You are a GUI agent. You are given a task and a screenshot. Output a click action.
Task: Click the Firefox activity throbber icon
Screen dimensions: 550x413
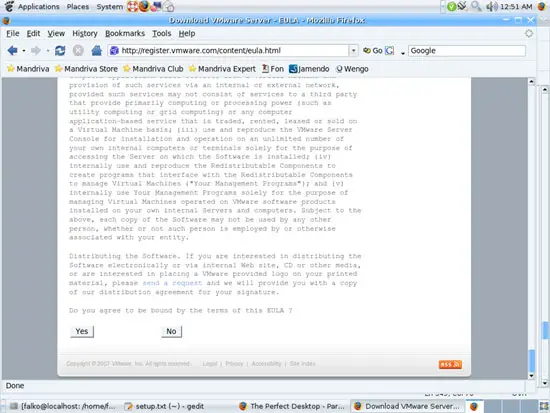(529, 33)
